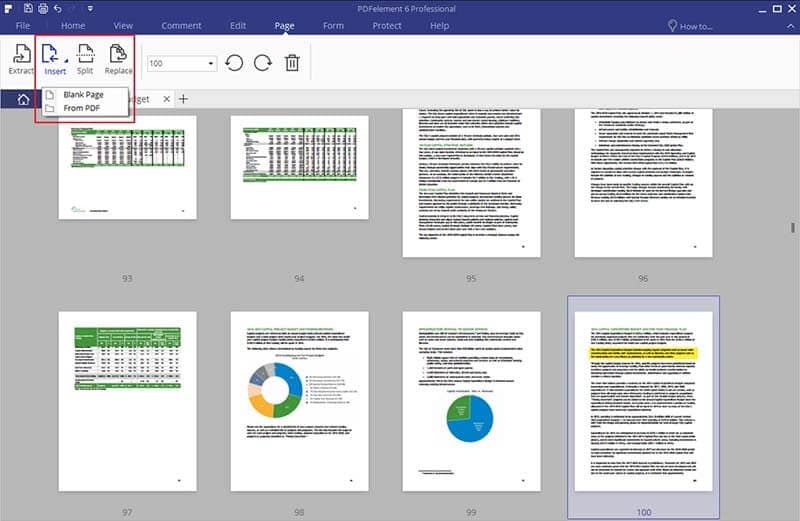800x521 pixels.
Task: Expand the Insert dropdown arrow
Action: coord(66,61)
